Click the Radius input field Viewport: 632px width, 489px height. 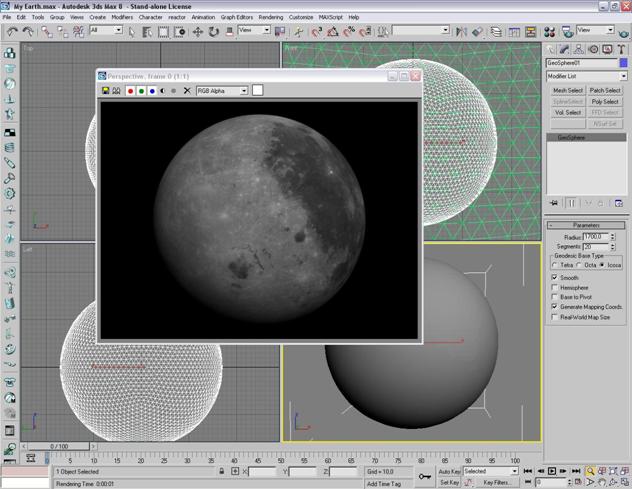tap(594, 237)
